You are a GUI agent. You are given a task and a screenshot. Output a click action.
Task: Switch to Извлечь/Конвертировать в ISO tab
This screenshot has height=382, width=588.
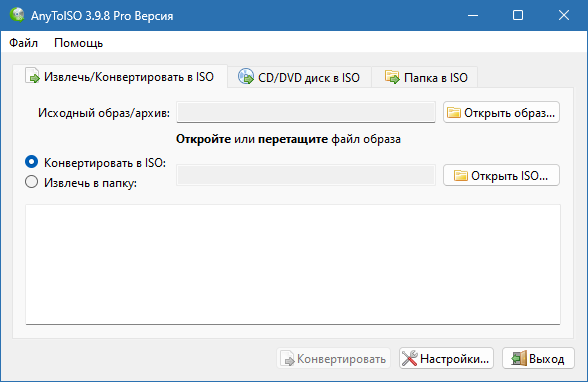[120, 77]
